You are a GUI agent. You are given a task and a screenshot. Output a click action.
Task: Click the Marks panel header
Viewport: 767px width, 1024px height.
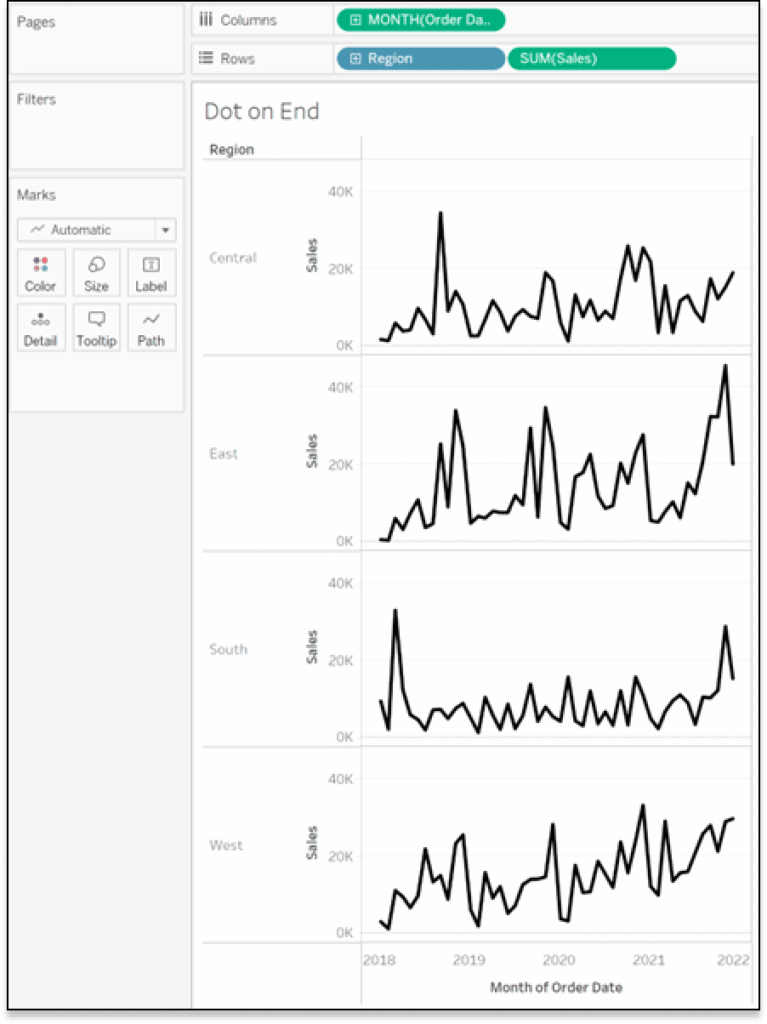click(x=36, y=194)
